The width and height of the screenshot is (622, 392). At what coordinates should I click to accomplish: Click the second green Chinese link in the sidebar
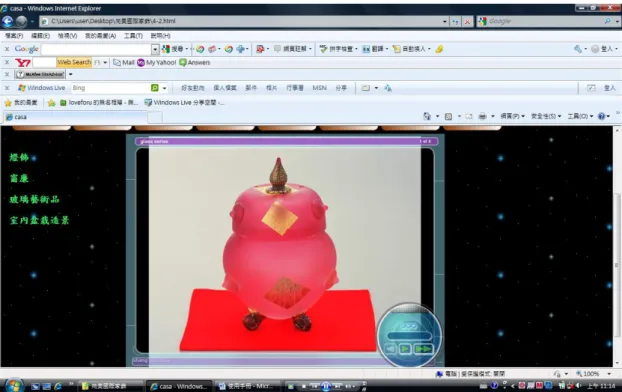19,179
